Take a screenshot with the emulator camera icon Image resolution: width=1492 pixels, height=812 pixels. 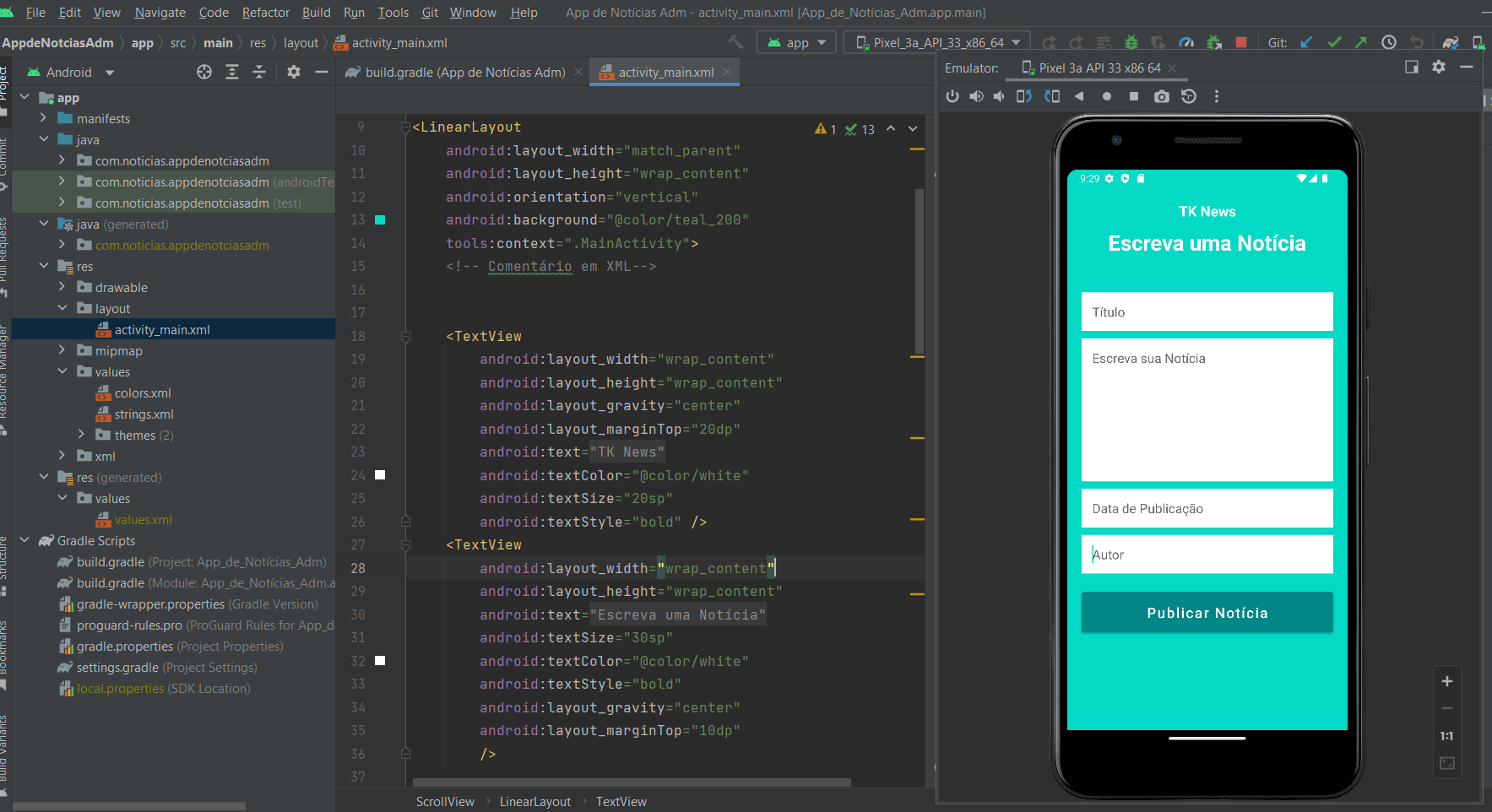pyautogui.click(x=1162, y=96)
